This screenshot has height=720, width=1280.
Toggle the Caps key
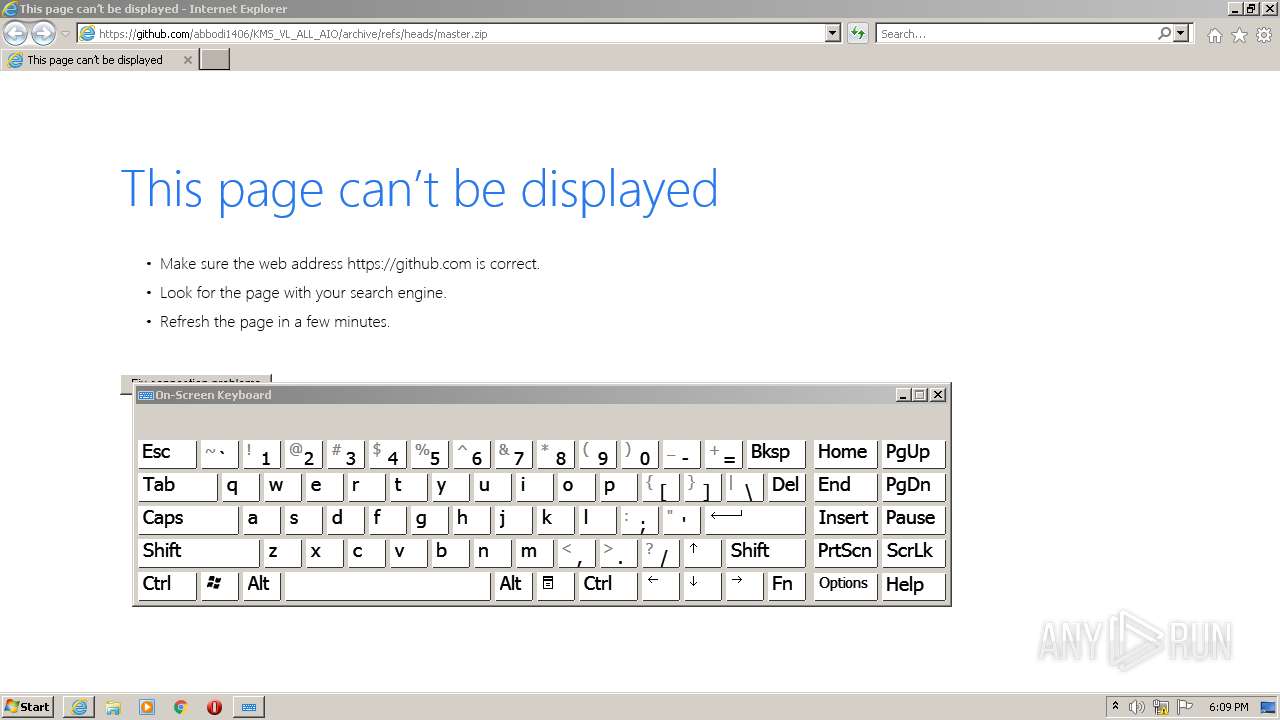[x=188, y=518]
